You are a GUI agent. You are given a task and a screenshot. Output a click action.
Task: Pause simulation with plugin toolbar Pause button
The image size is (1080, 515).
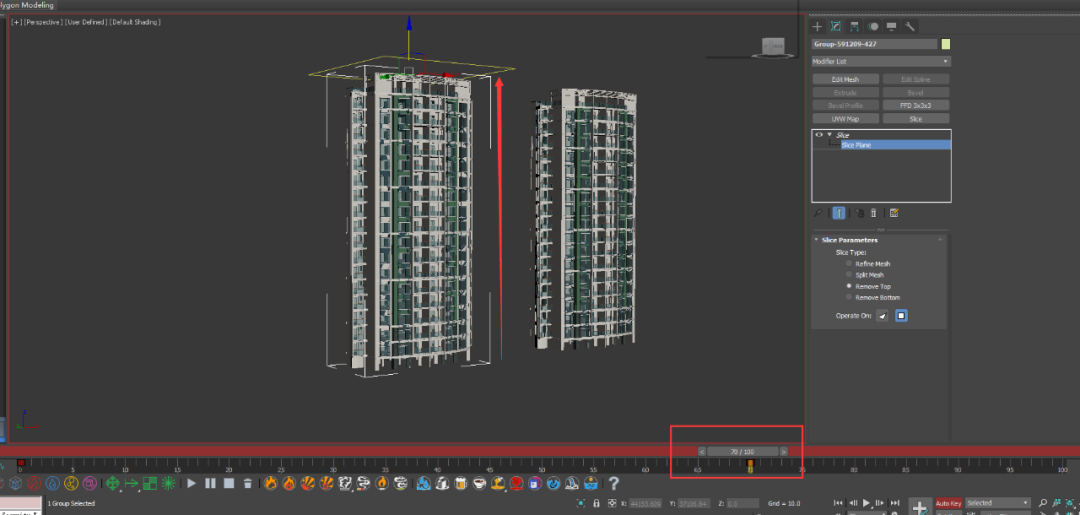210,483
